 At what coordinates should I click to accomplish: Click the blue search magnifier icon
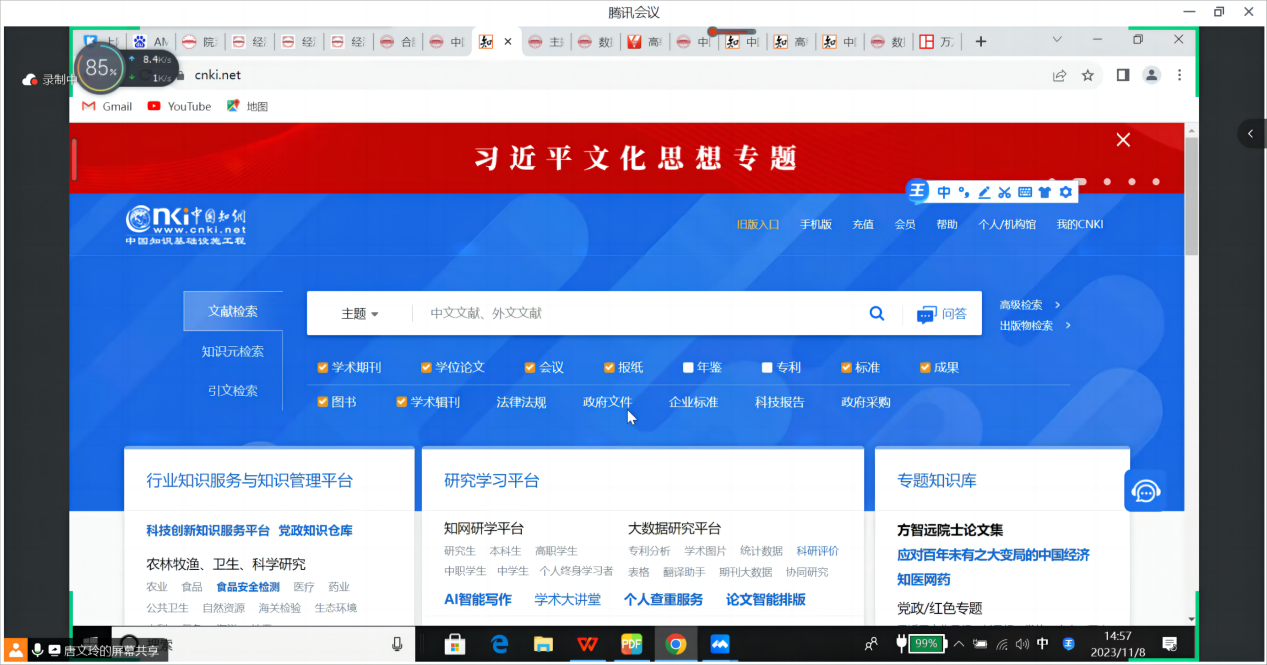(877, 314)
